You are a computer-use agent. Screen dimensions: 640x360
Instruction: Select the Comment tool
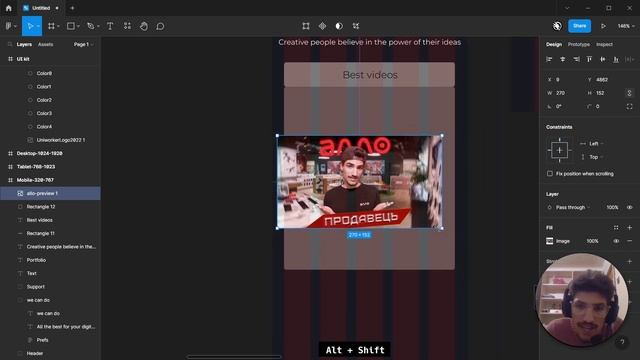point(160,26)
